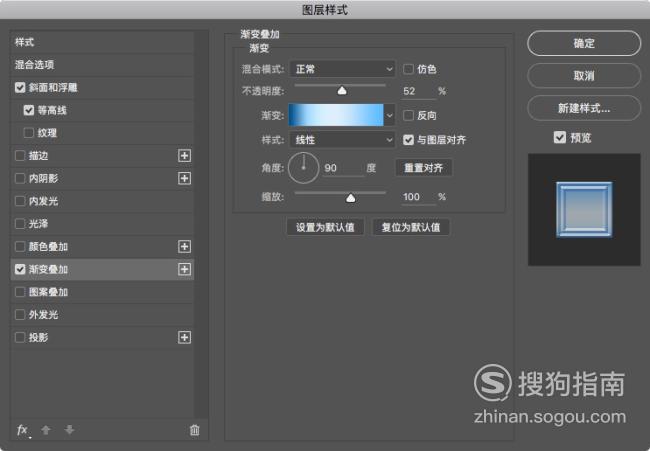Open the blue gradient swatch editor
The image size is (650, 451).
click(336, 115)
